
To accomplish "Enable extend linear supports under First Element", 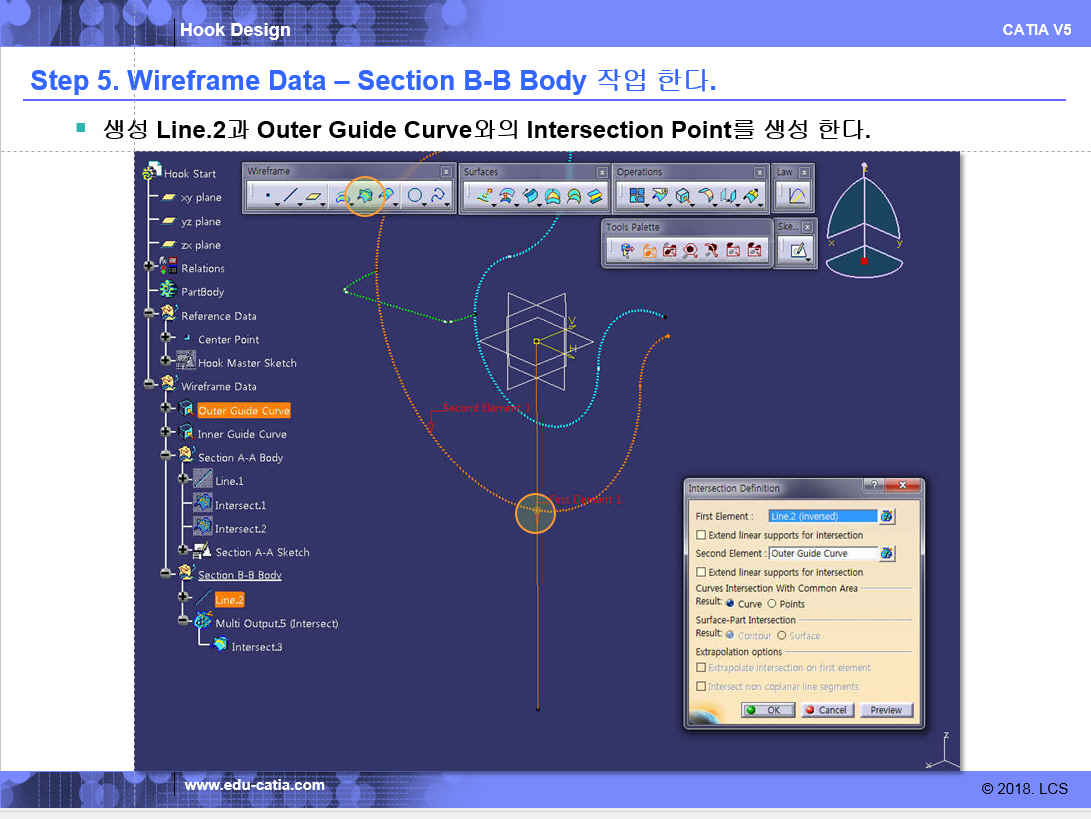I will pos(700,535).
